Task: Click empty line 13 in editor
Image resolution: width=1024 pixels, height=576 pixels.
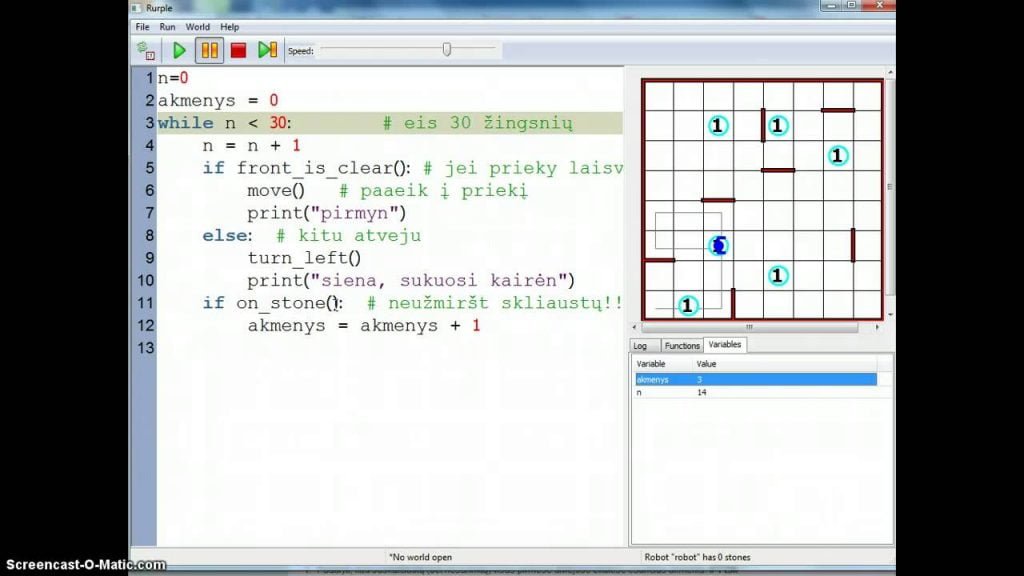Action: (x=390, y=348)
